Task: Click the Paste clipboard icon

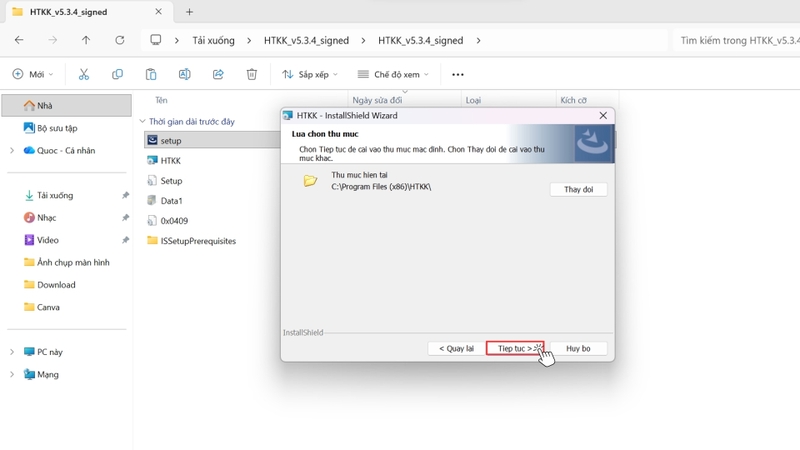Action: tap(151, 74)
